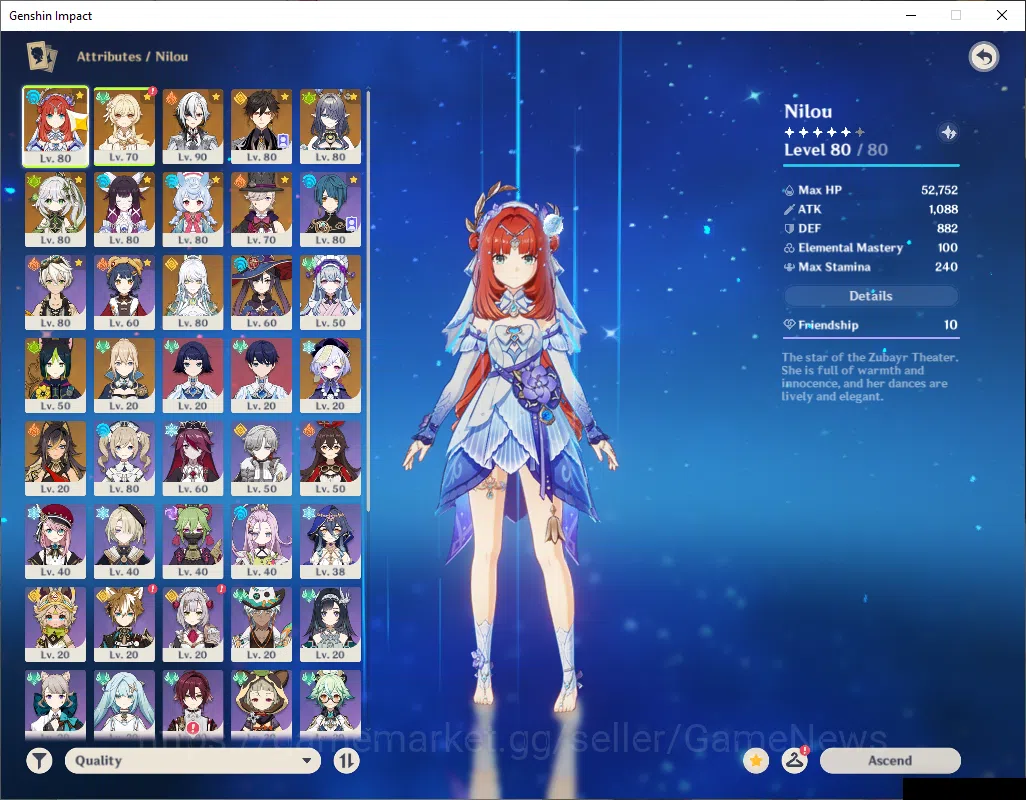
Task: Open the Quality sort dropdown
Action: 193,761
